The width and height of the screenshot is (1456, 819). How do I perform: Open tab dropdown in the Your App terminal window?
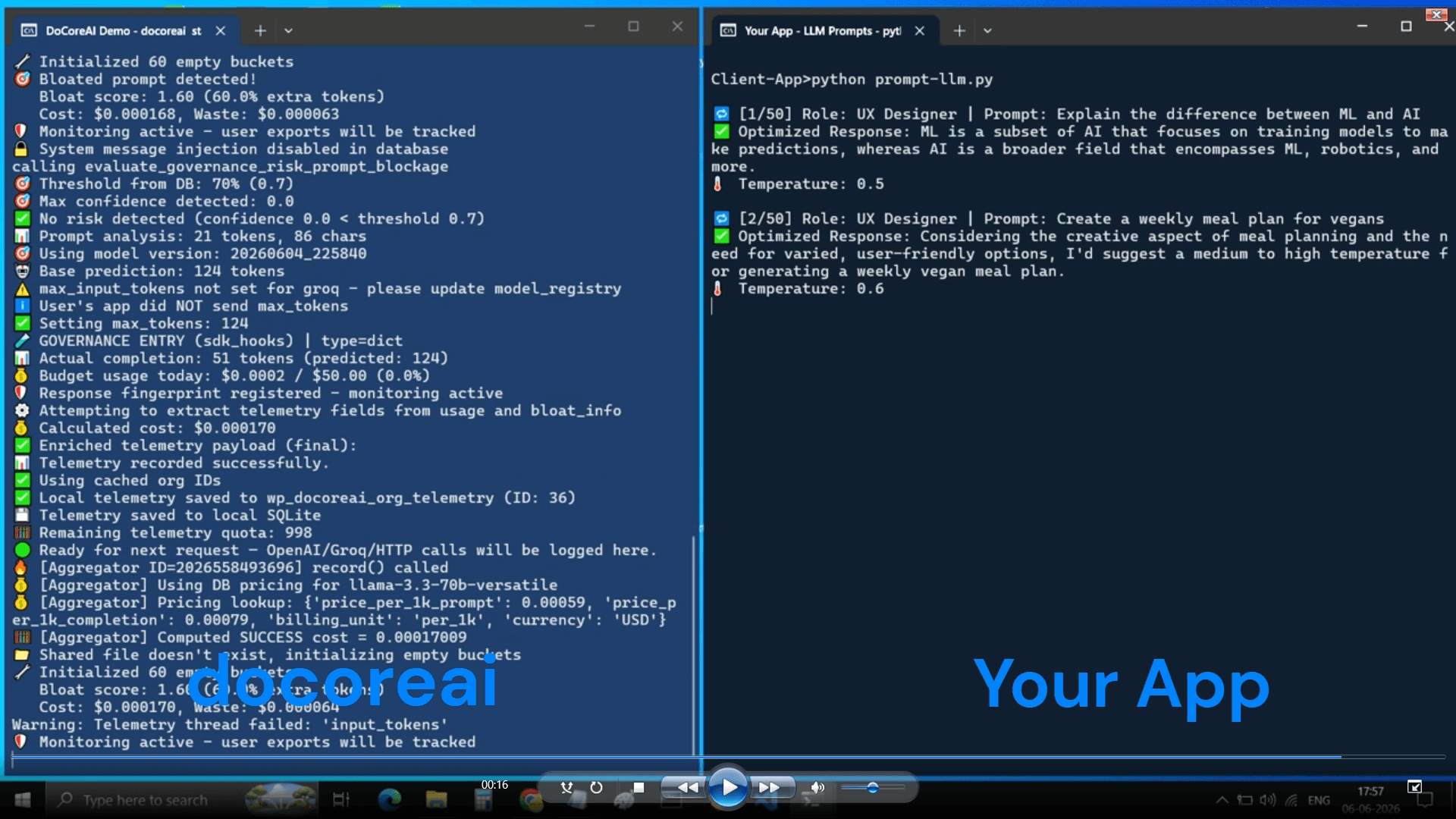[x=987, y=31]
